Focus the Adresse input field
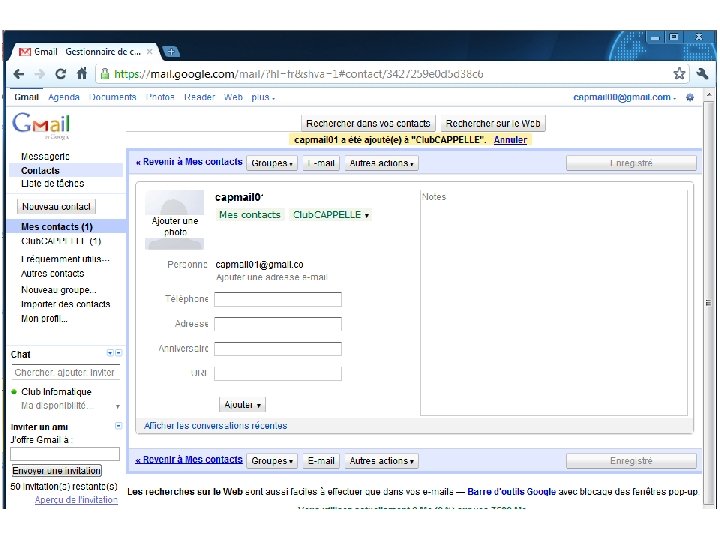Screen dimensions: 720x540 (x=278, y=324)
